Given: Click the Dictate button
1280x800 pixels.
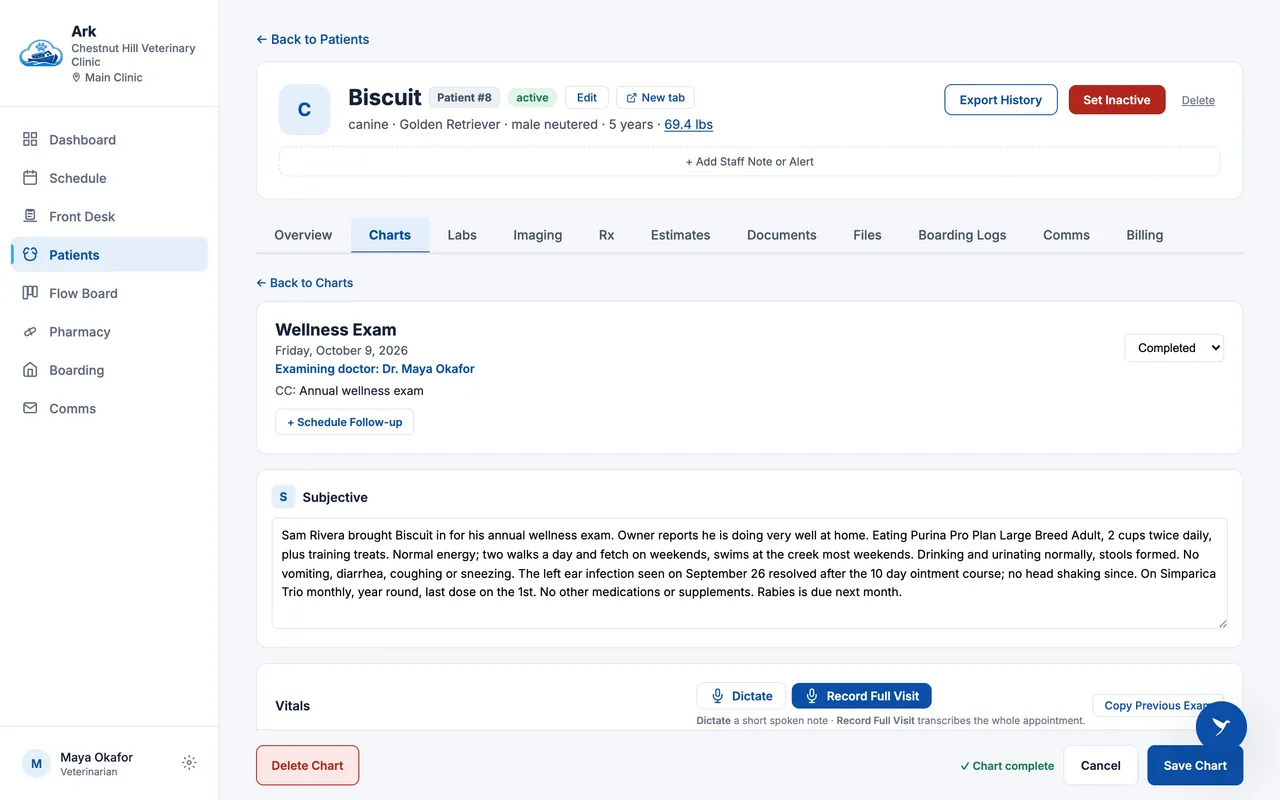Looking at the screenshot, I should pos(741,696).
